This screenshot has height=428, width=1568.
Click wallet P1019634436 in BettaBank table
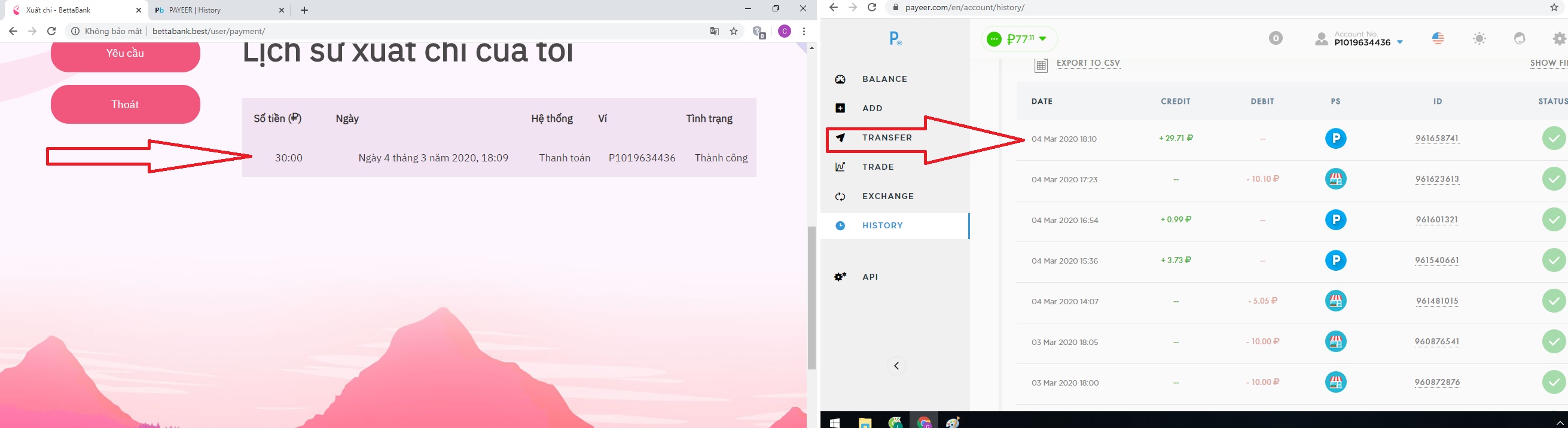tap(642, 158)
